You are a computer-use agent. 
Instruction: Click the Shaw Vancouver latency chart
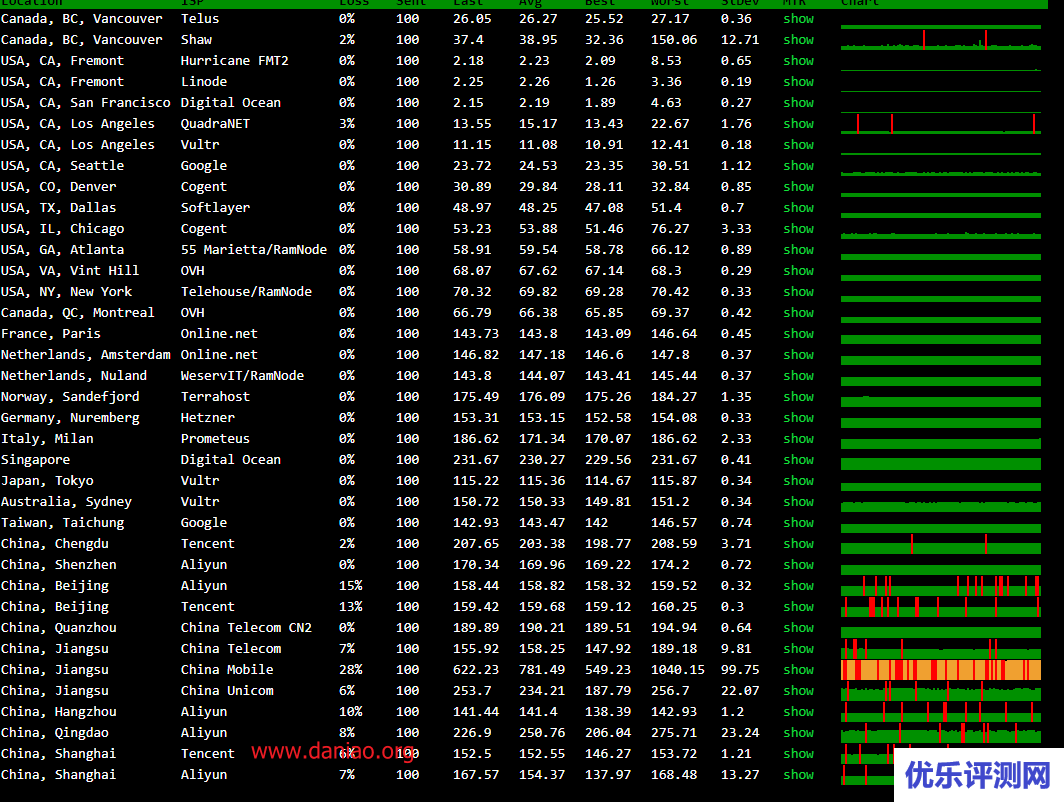(x=940, y=41)
